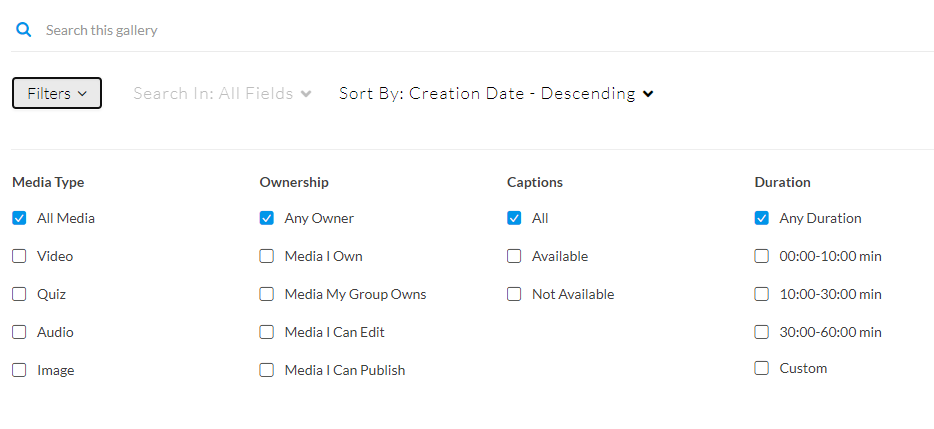Check the Quiz media type box
The width and height of the screenshot is (934, 429).
pyautogui.click(x=19, y=294)
